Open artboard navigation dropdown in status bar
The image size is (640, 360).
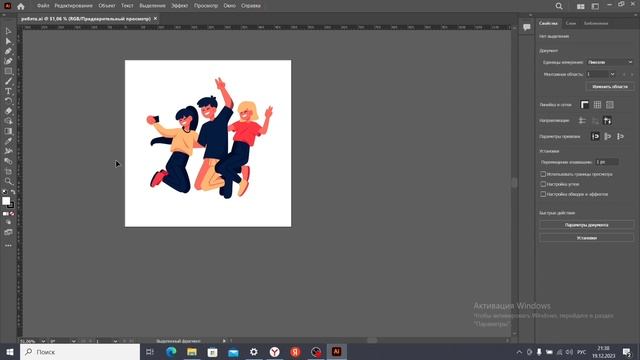115,341
